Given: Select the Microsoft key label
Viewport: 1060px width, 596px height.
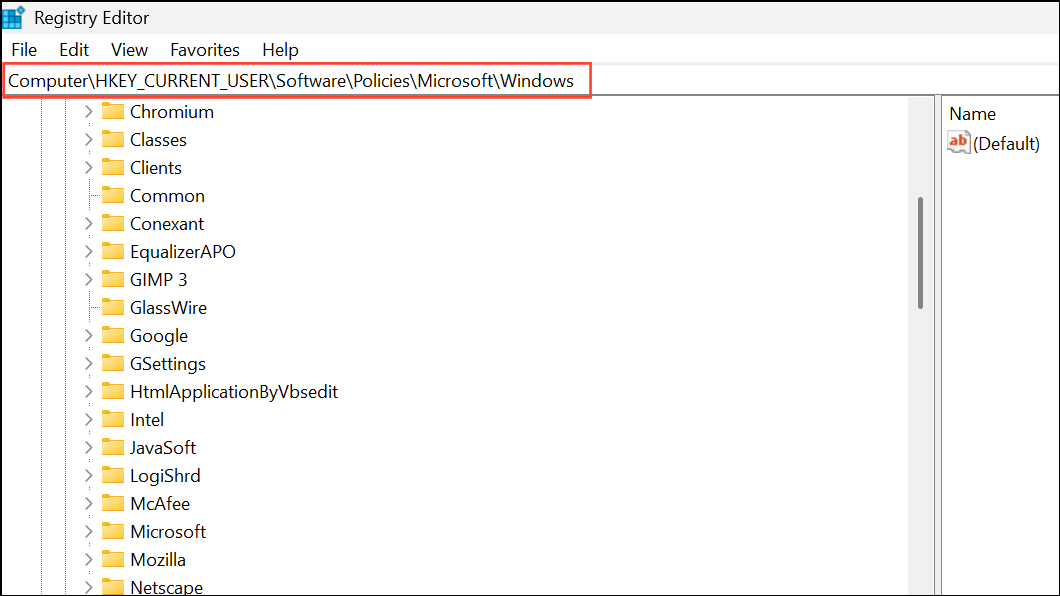Looking at the screenshot, I should click(168, 532).
